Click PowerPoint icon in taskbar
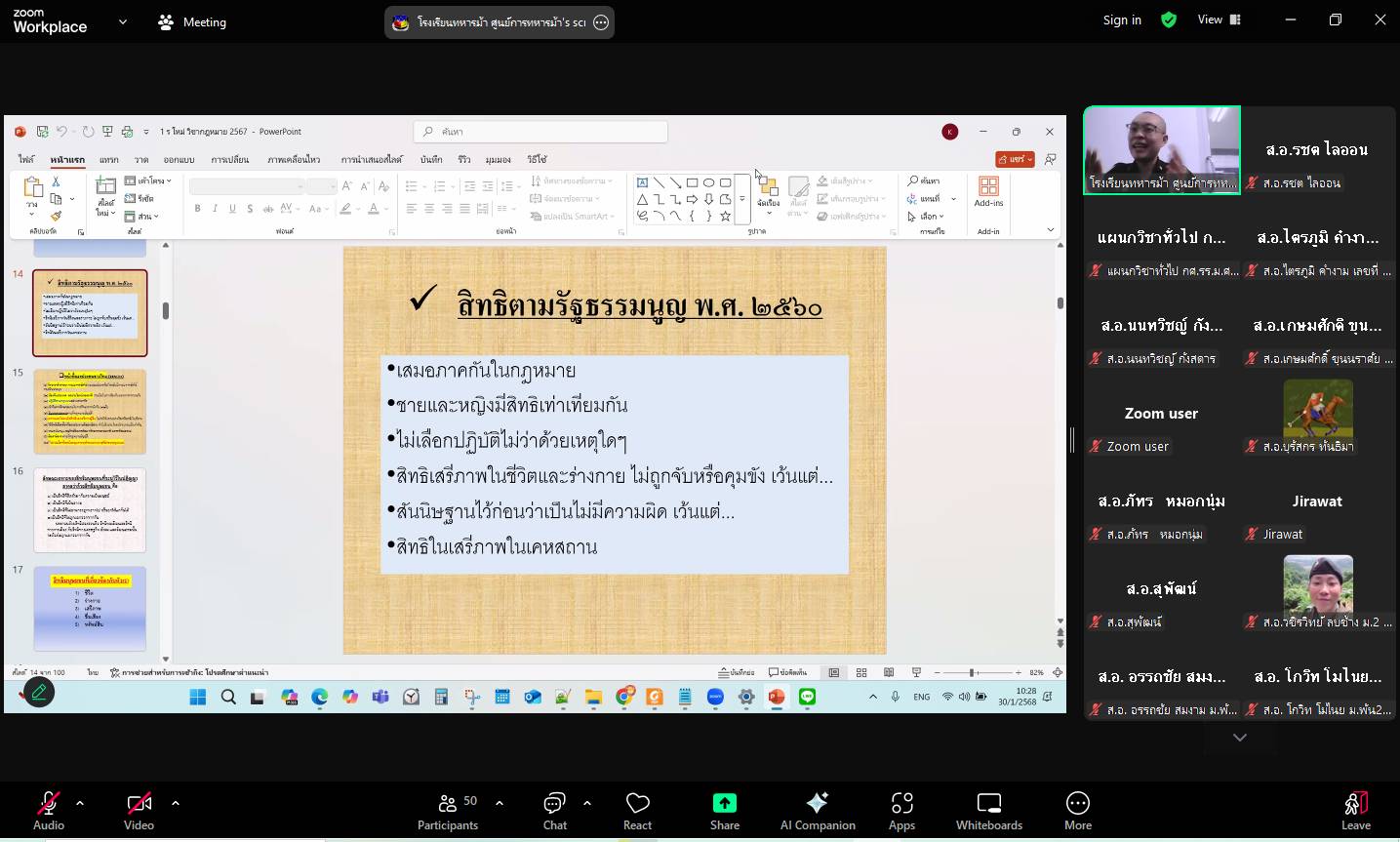Viewport: 1400px width, 842px height. 777,697
